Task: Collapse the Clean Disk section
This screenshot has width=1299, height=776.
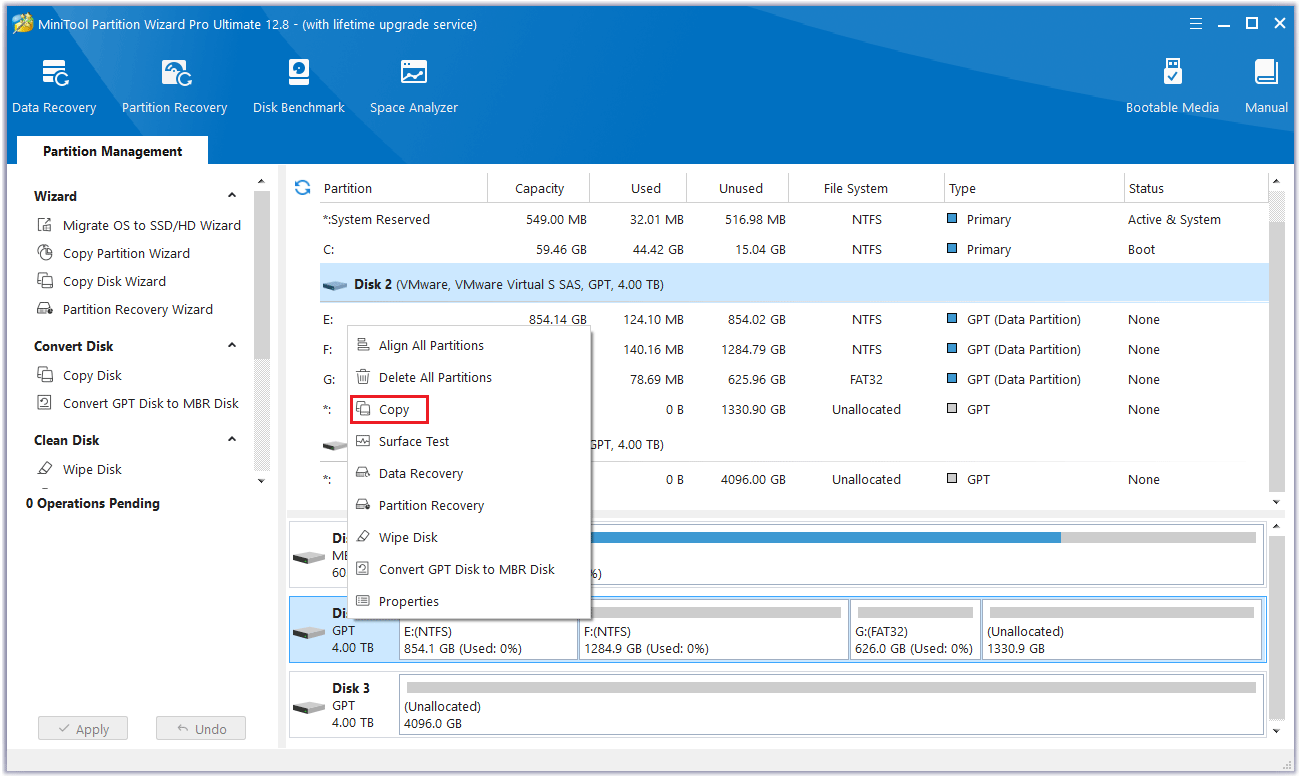Action: 232,440
